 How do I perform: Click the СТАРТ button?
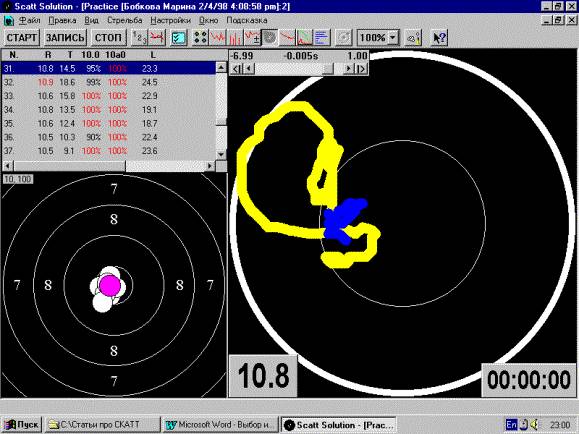[x=22, y=38]
